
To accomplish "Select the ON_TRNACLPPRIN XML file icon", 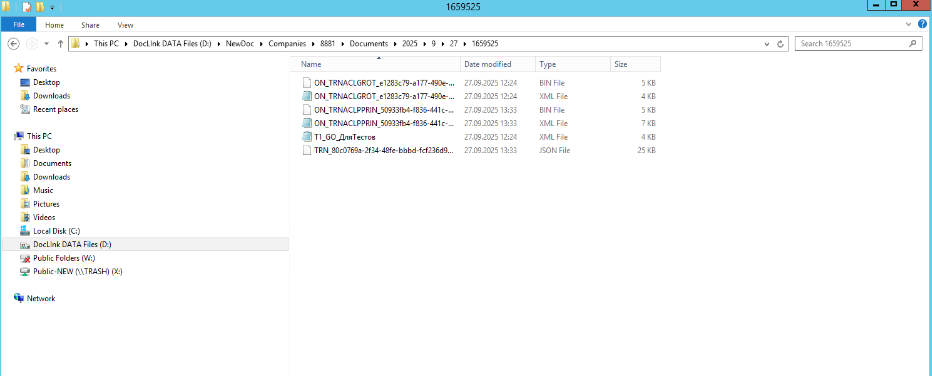I will point(307,123).
